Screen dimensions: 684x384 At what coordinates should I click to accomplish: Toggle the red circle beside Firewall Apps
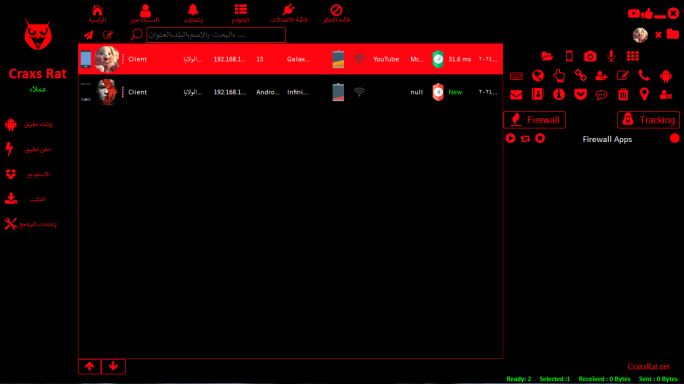pyautogui.click(x=674, y=139)
